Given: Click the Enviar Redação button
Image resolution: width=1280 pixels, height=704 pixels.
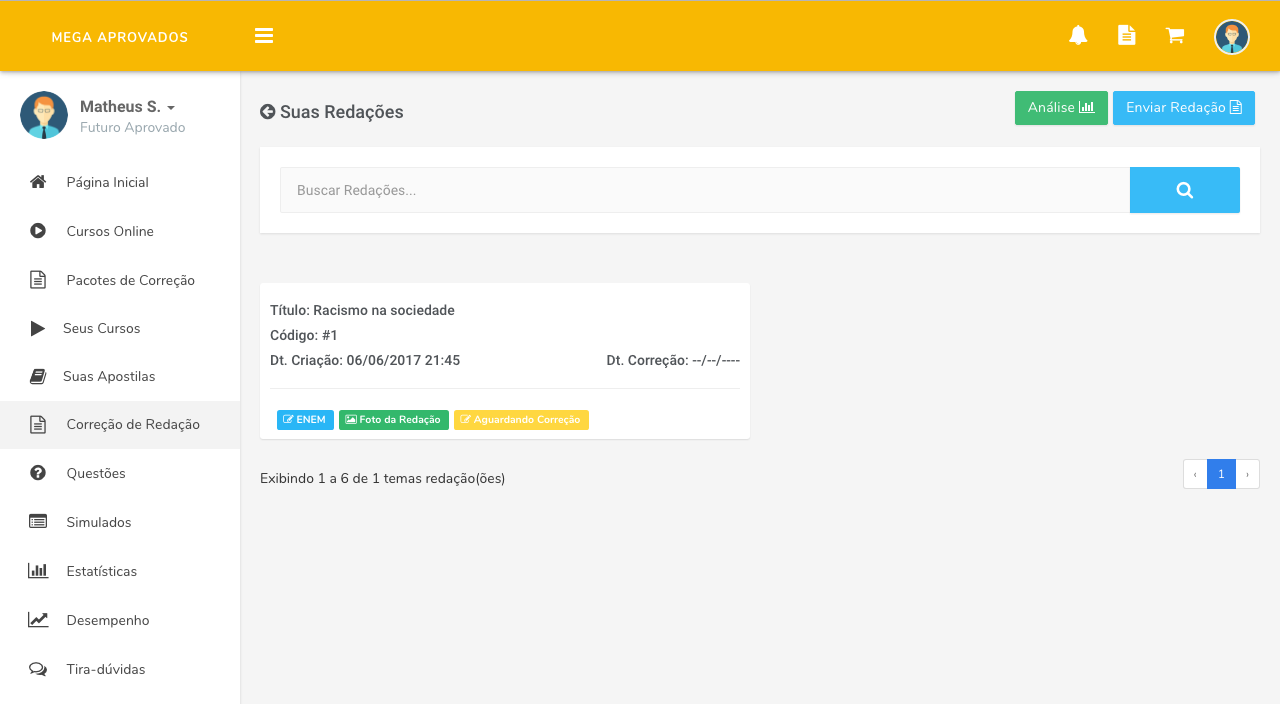Looking at the screenshot, I should point(1184,108).
